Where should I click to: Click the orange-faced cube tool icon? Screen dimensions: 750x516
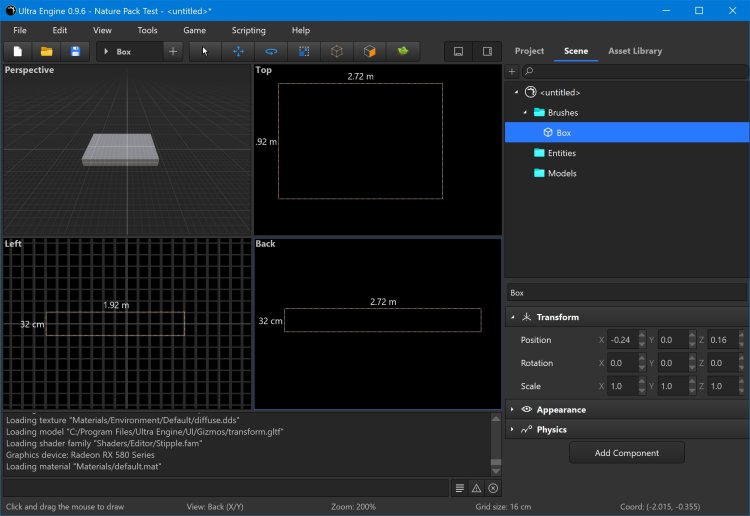[369, 51]
